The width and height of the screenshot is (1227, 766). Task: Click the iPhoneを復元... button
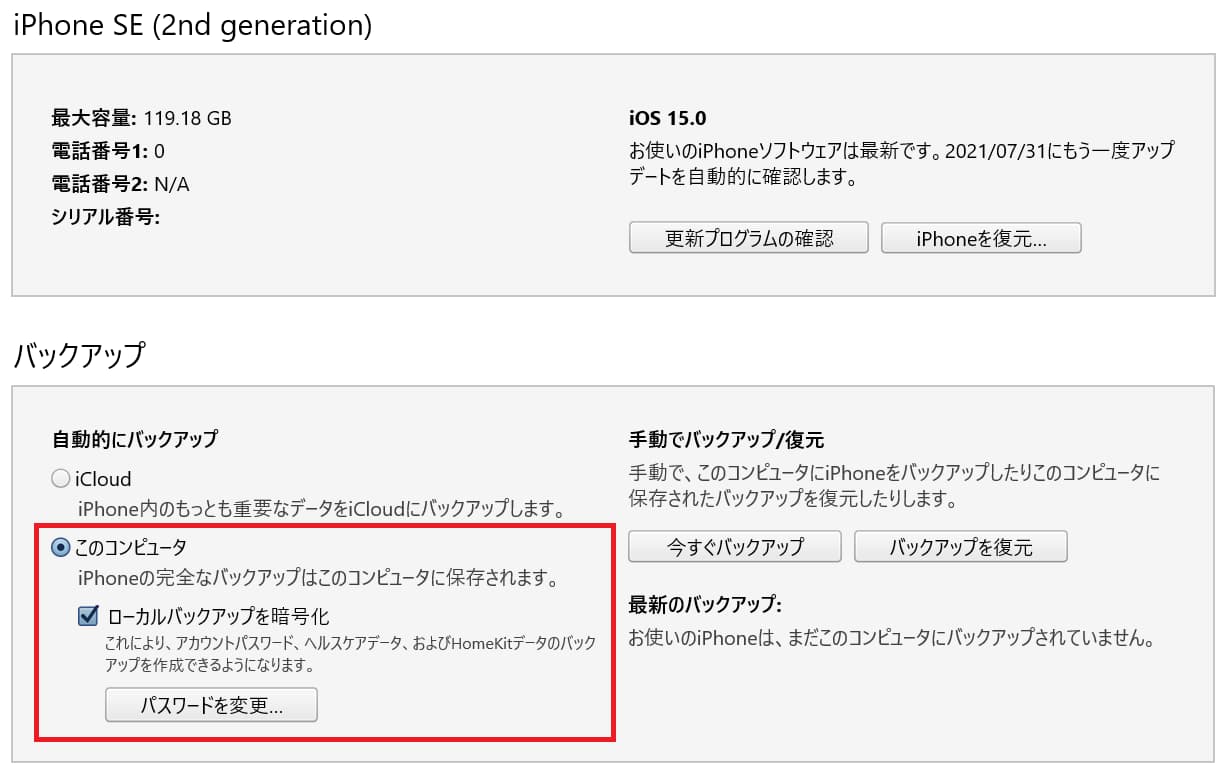[x=981, y=238]
